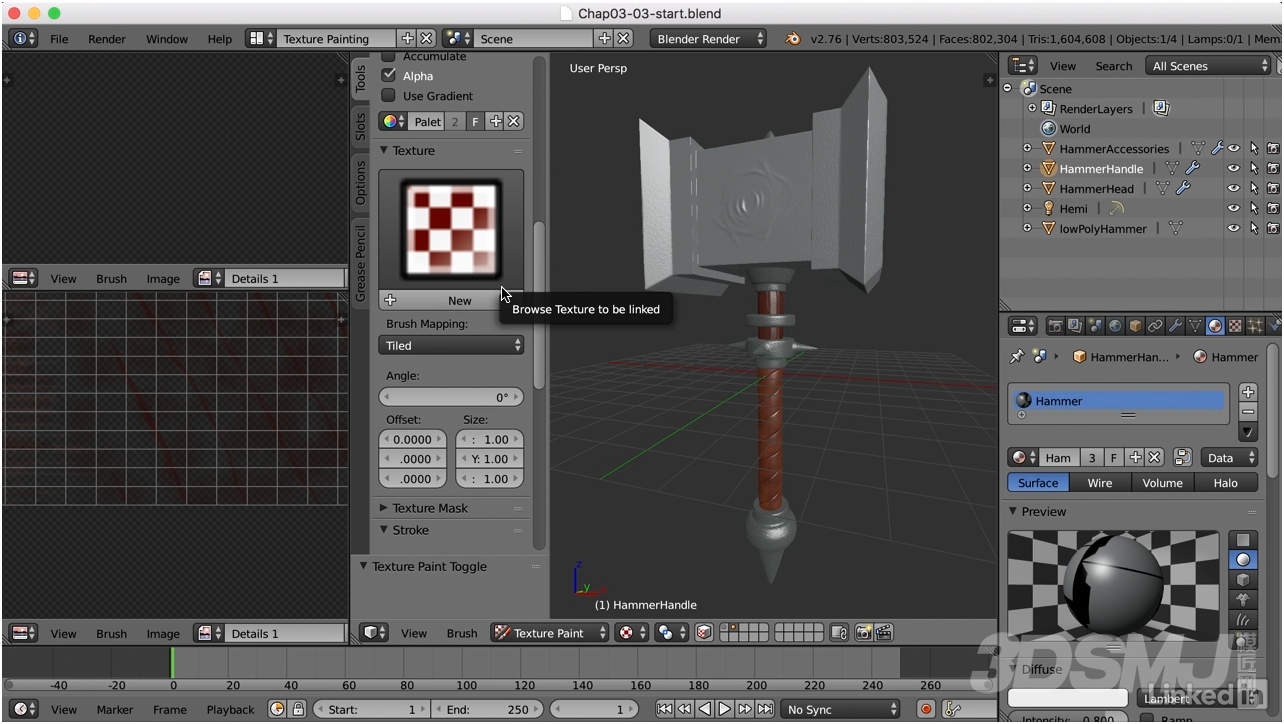The width and height of the screenshot is (1284, 724).
Task: Play the animation forward
Action: [724, 709]
